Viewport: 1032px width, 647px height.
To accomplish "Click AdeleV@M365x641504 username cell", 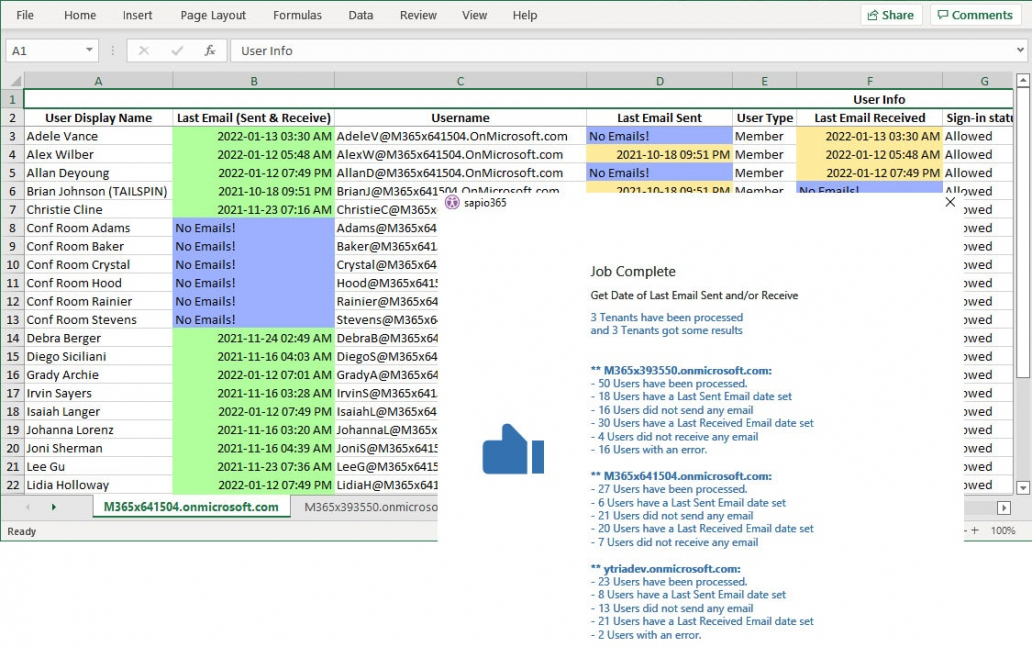I will pyautogui.click(x=460, y=136).
